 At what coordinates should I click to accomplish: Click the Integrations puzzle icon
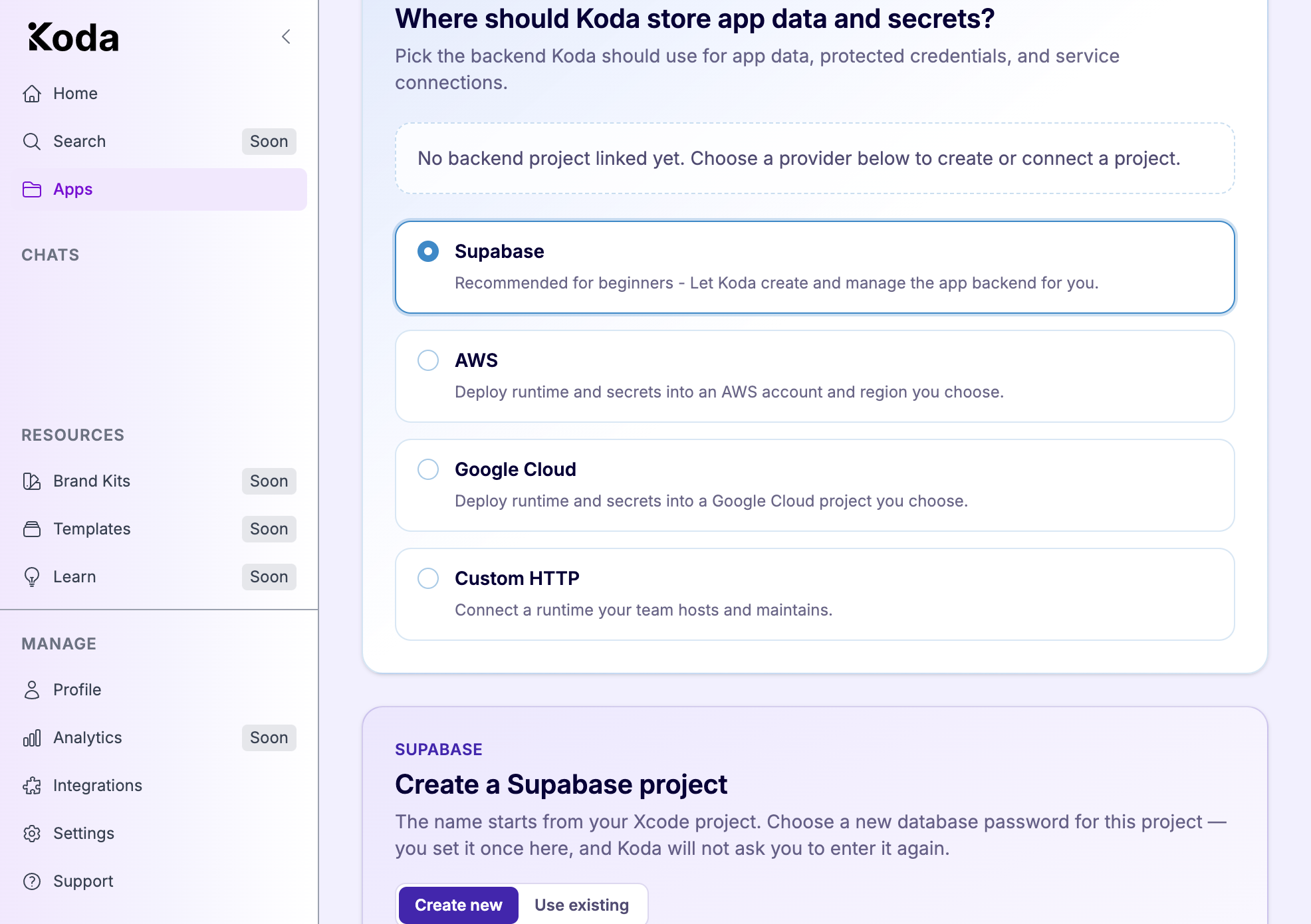[32, 786]
